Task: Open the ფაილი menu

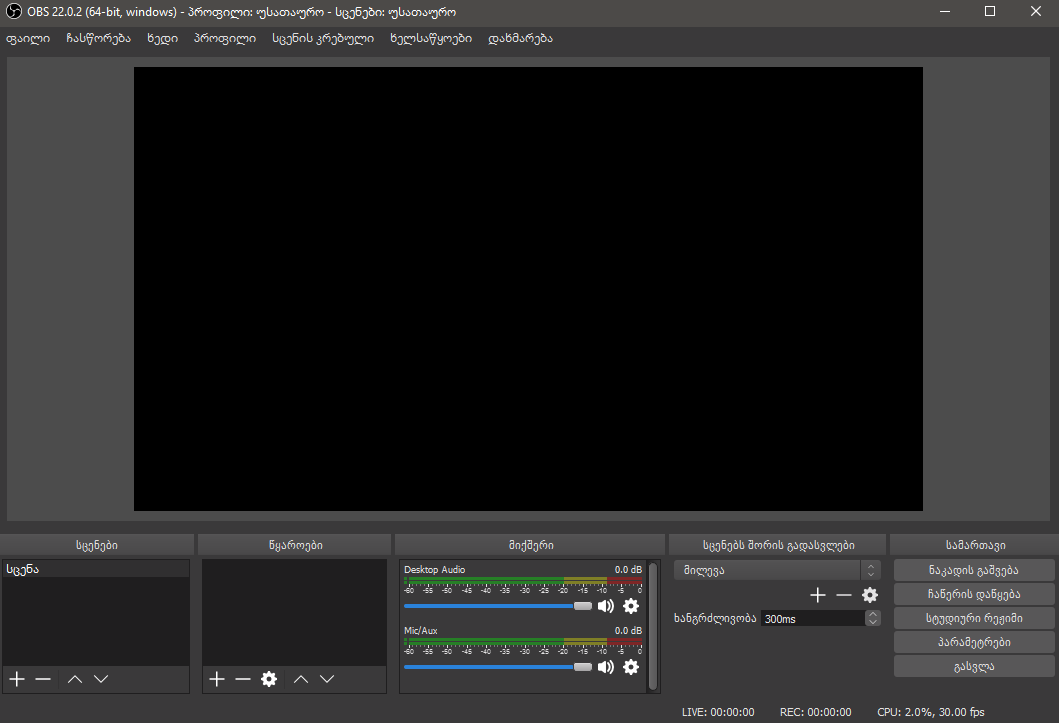Action: [x=28, y=38]
